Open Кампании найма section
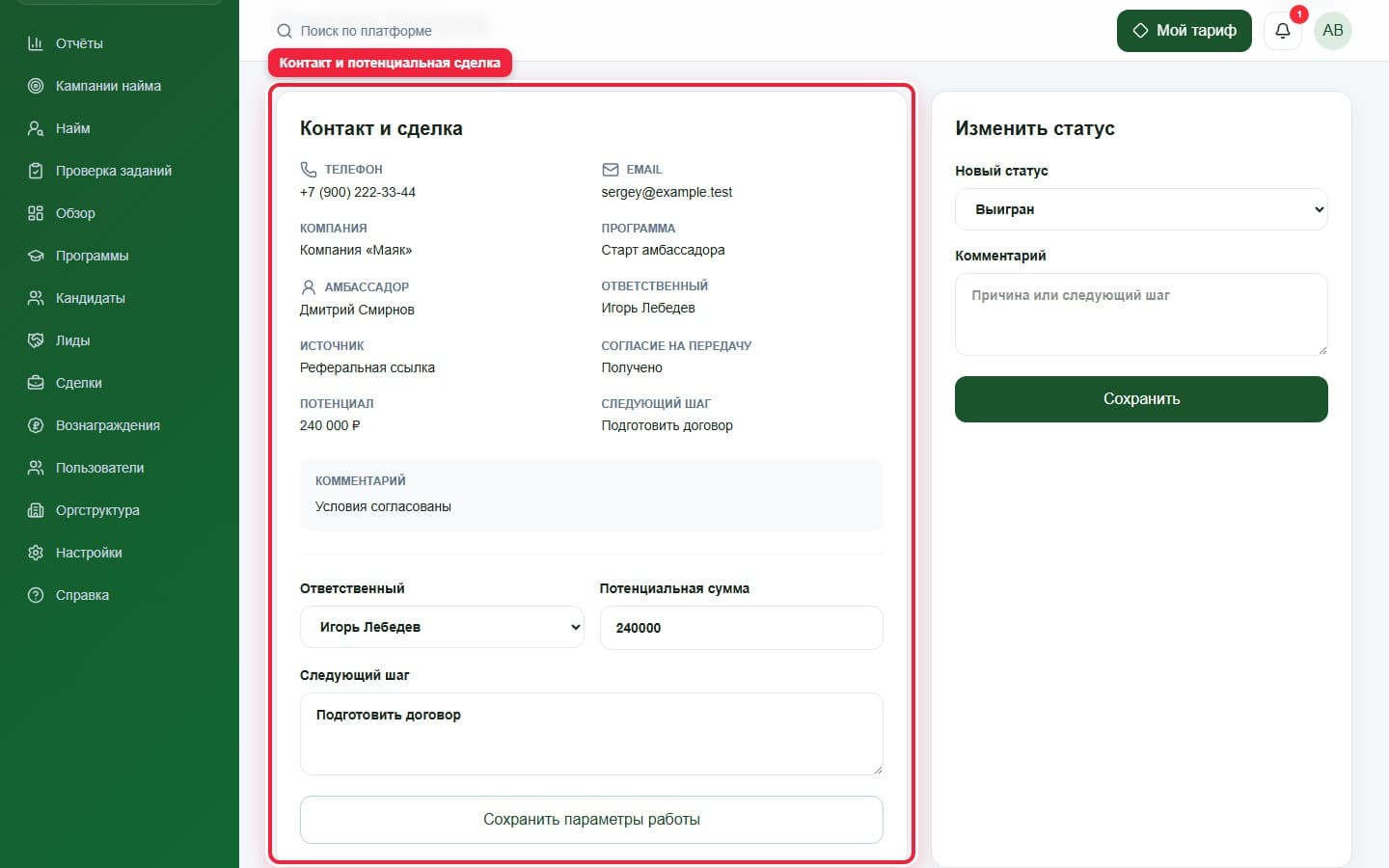This screenshot has width=1389, height=868. [x=108, y=86]
